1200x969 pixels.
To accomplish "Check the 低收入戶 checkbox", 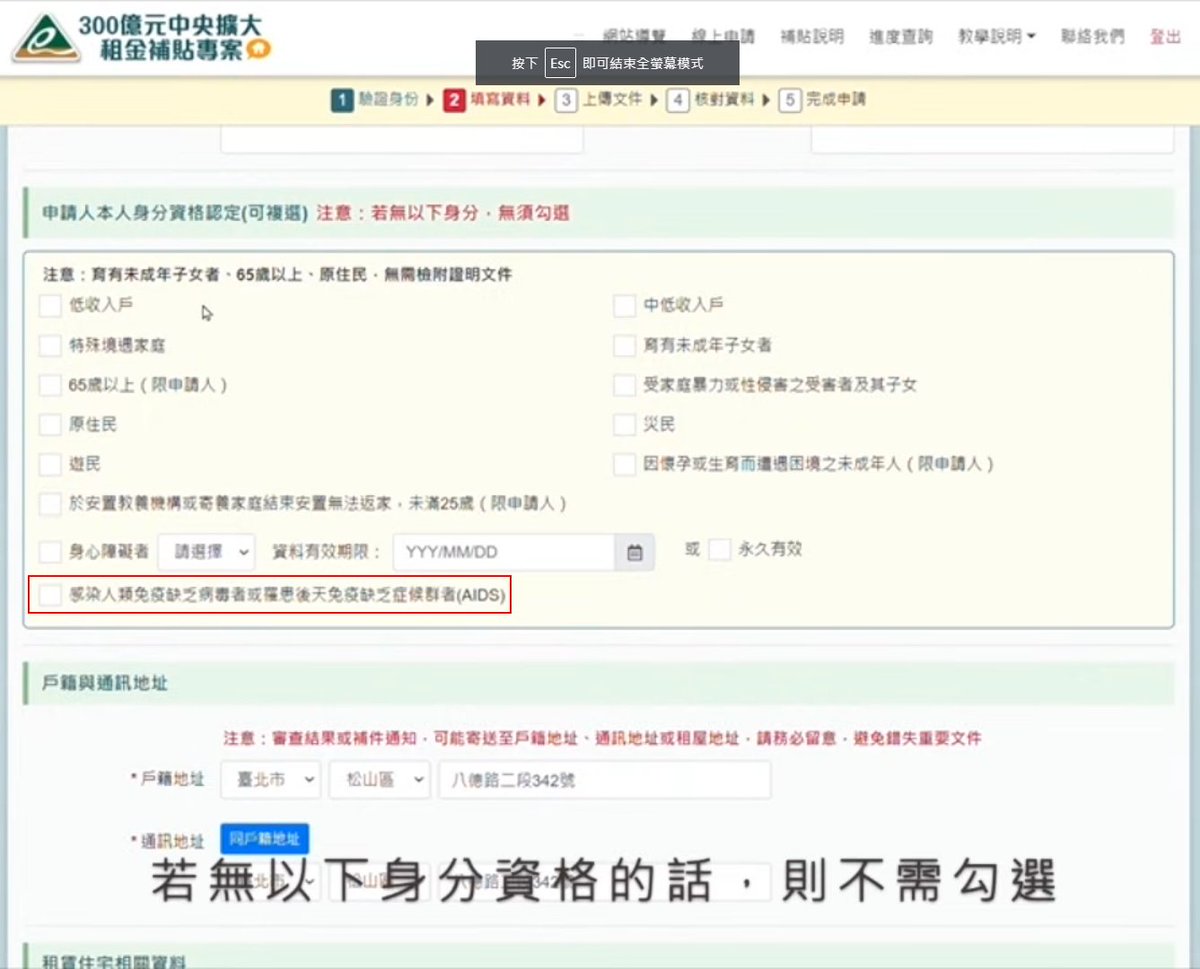I will click(49, 304).
